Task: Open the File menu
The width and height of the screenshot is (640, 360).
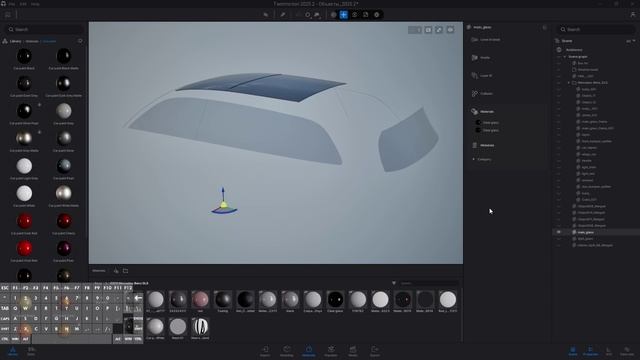Action: coord(12,4)
